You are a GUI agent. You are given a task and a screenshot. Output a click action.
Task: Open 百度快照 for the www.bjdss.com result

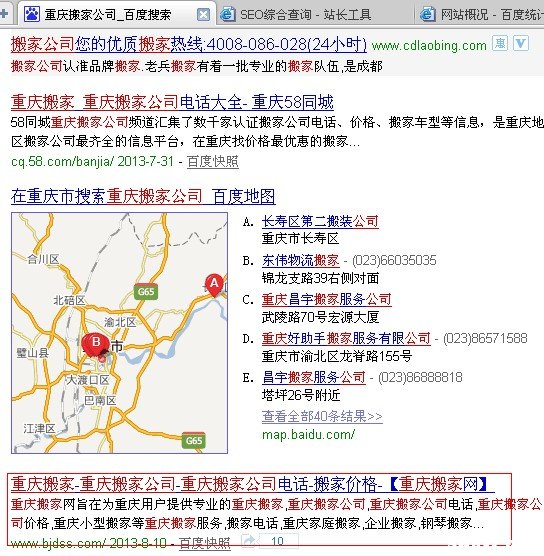point(205,543)
